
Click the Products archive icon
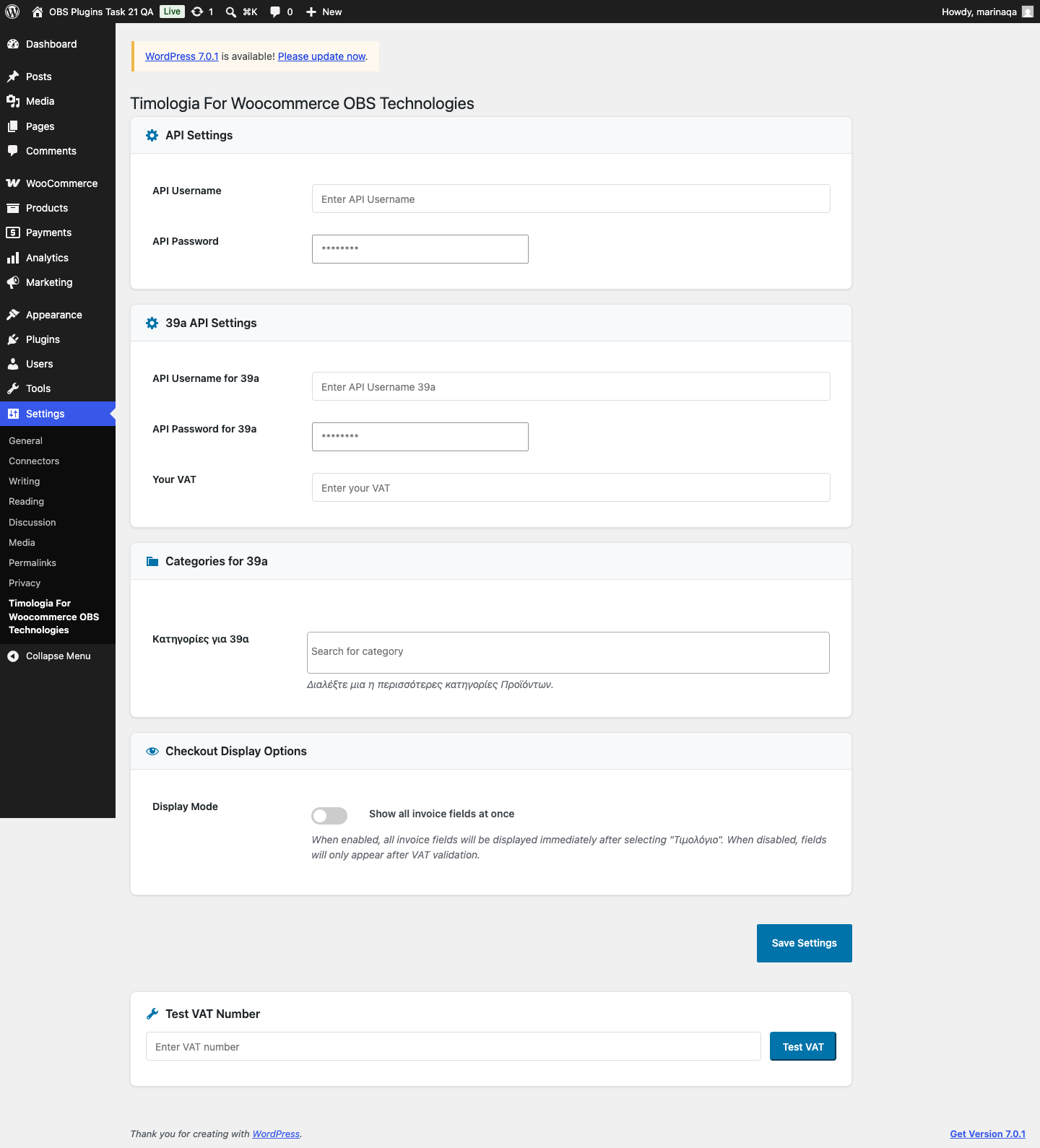point(13,208)
